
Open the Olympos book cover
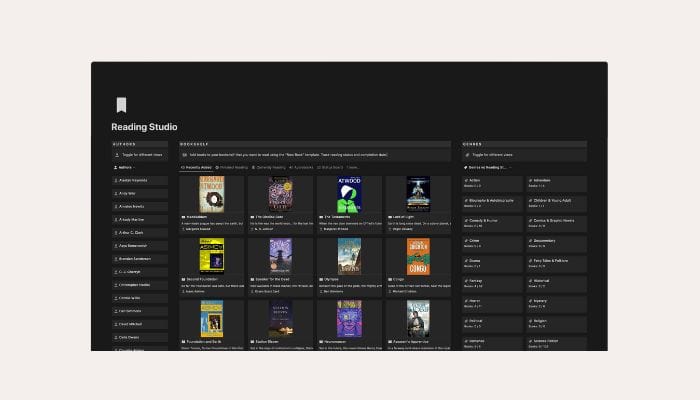coord(349,256)
